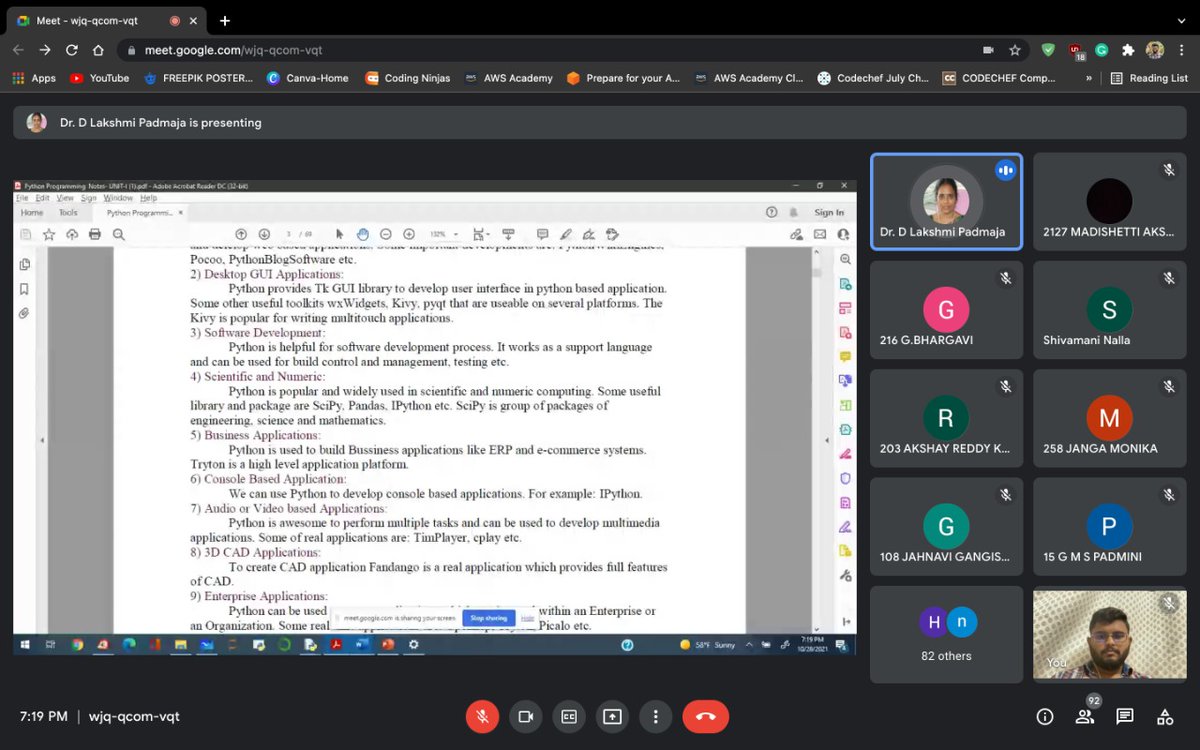1200x750 pixels.
Task: Show meeting details info icon
Action: click(1044, 716)
